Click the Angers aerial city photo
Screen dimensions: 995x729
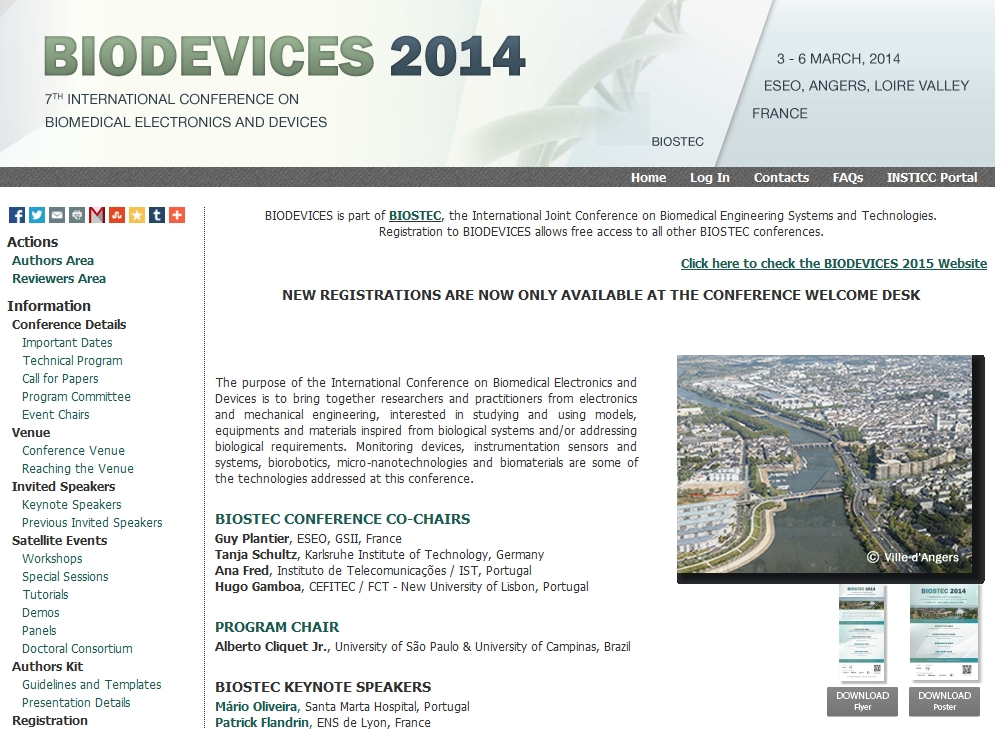click(829, 465)
